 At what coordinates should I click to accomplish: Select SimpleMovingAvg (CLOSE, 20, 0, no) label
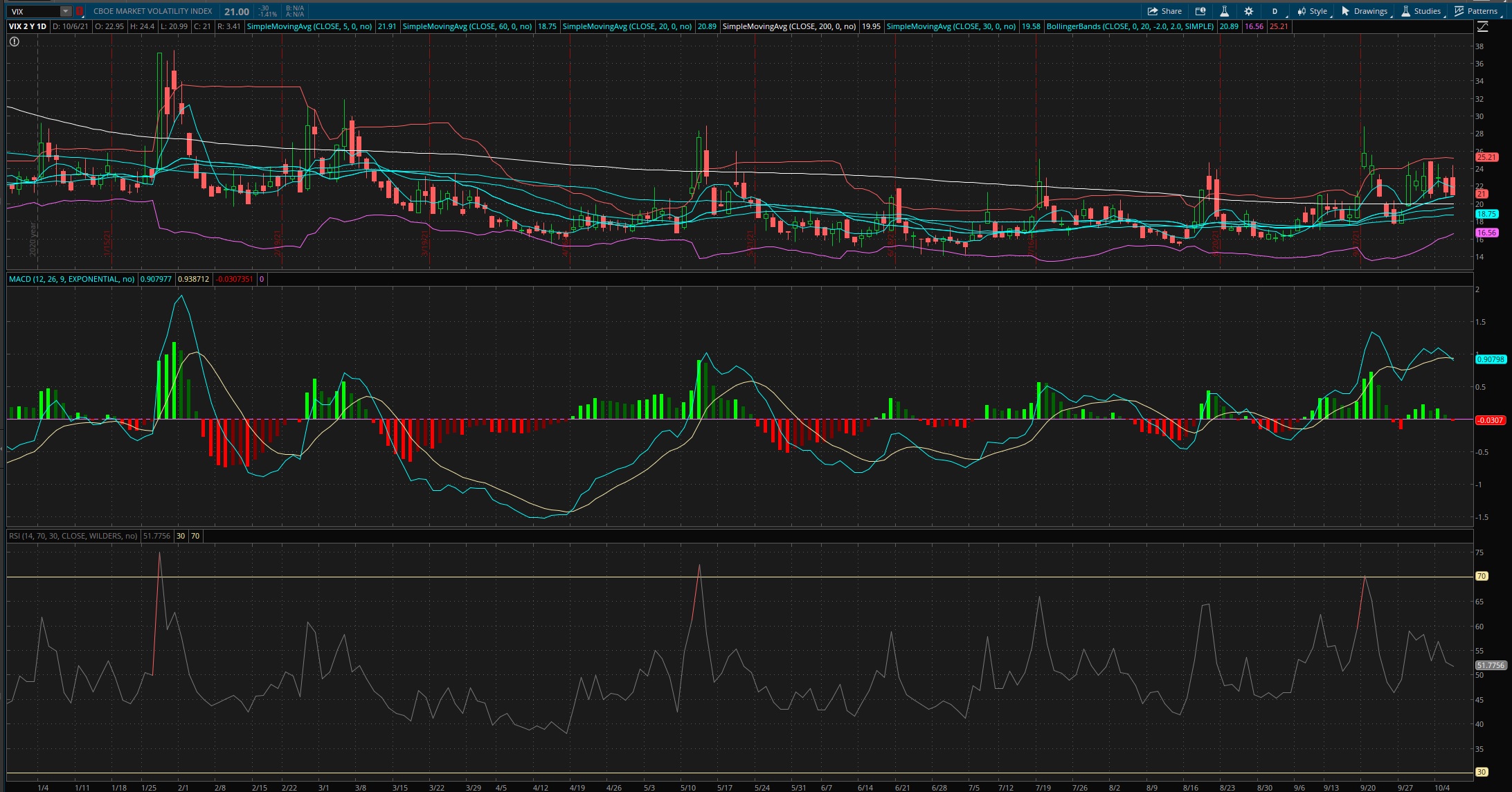click(x=627, y=26)
